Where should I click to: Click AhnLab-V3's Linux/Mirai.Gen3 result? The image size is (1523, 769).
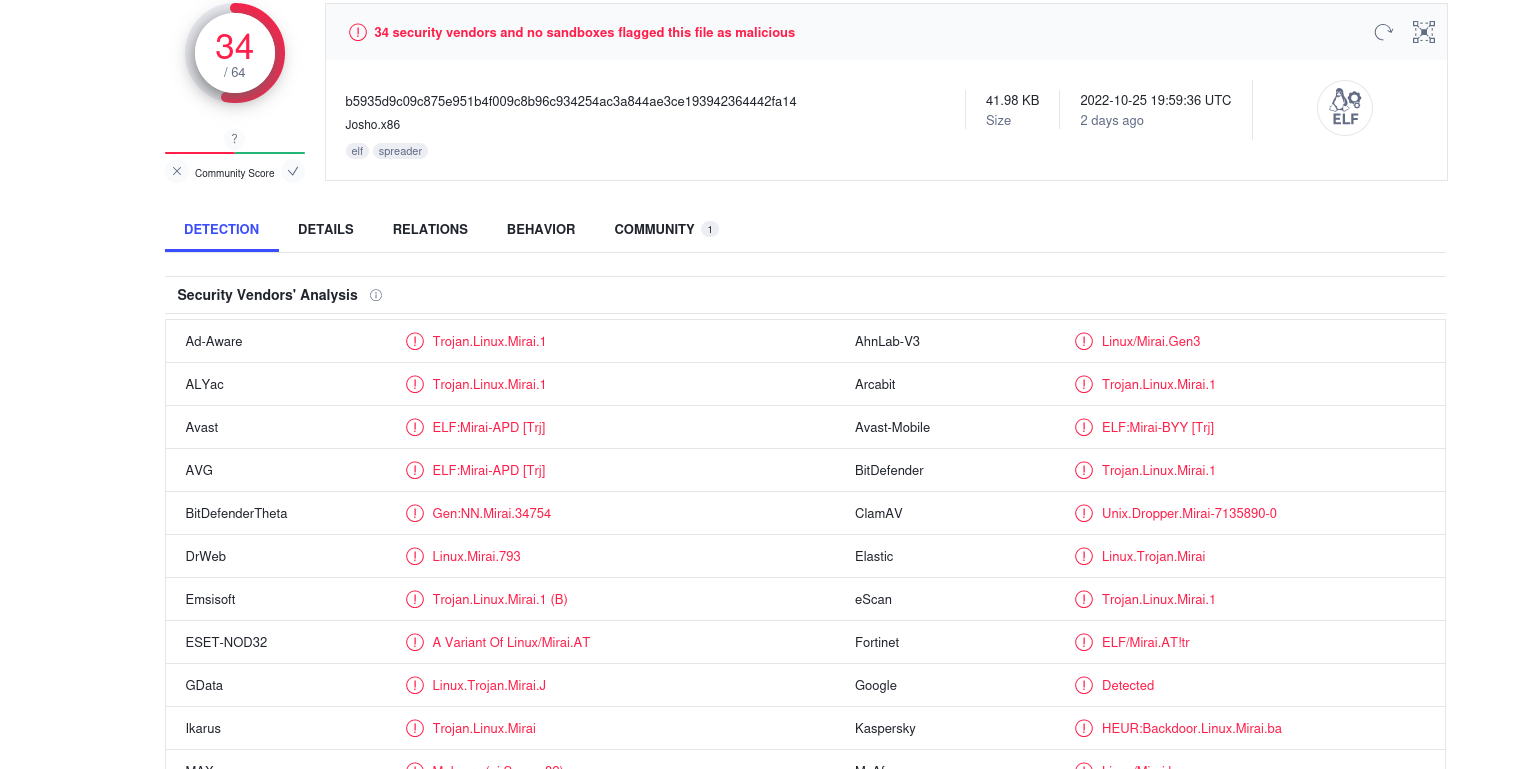[x=1151, y=341]
